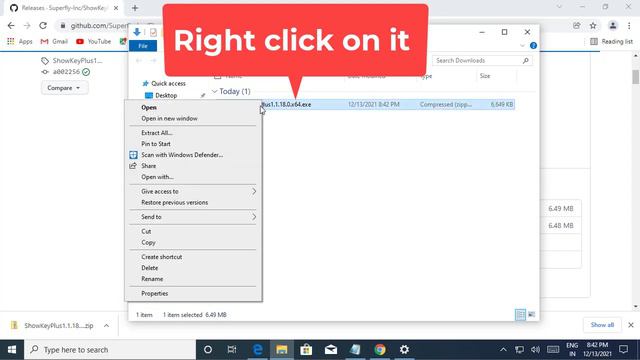Image resolution: width=640 pixels, height=360 pixels.
Task: Open Settings gear in taskbar
Action: pos(404,349)
